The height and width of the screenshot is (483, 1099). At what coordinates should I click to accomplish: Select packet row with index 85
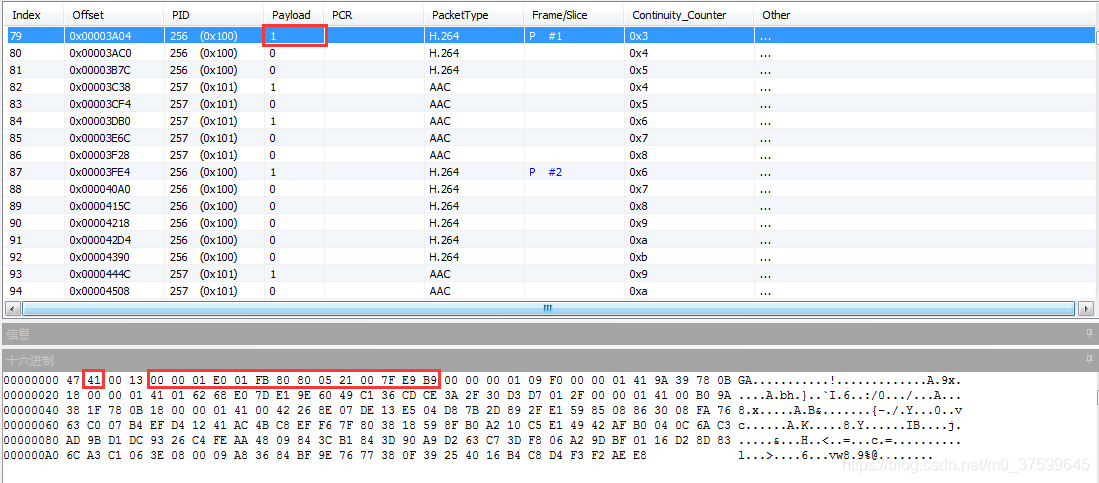[551, 138]
